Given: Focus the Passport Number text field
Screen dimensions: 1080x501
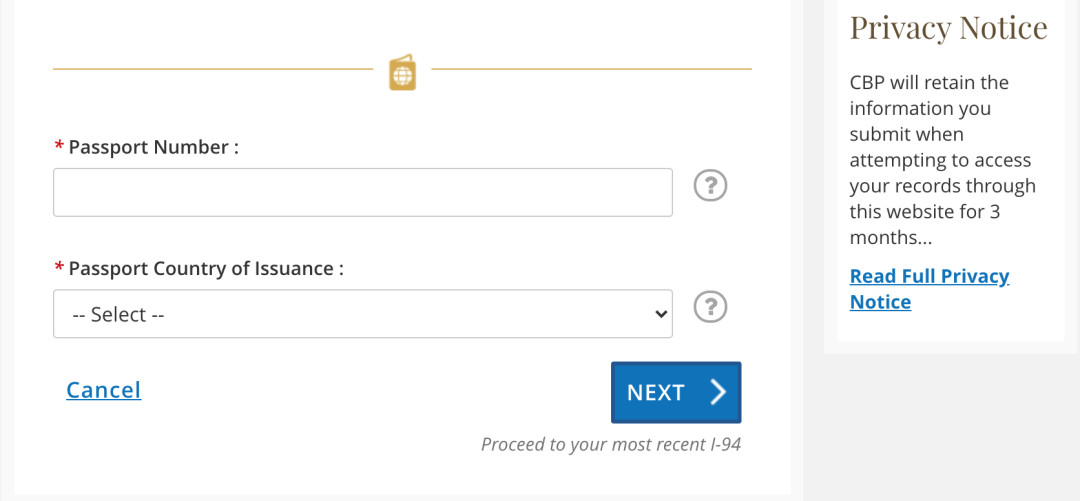Looking at the screenshot, I should (x=362, y=192).
